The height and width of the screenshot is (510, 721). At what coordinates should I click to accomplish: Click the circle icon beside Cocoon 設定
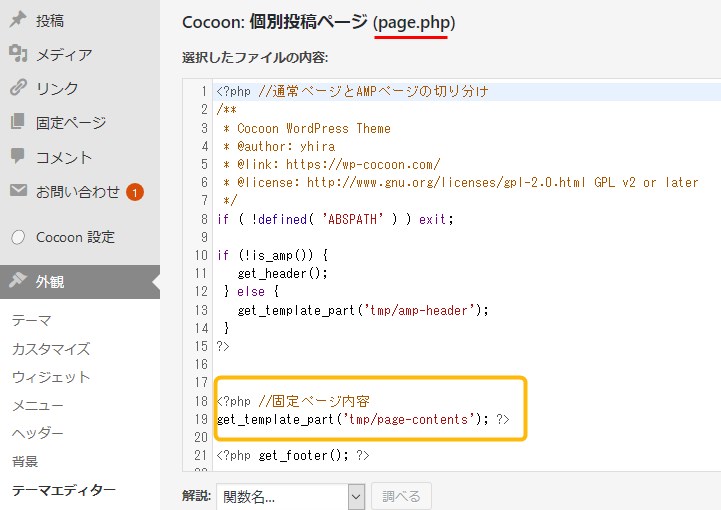pos(17,237)
